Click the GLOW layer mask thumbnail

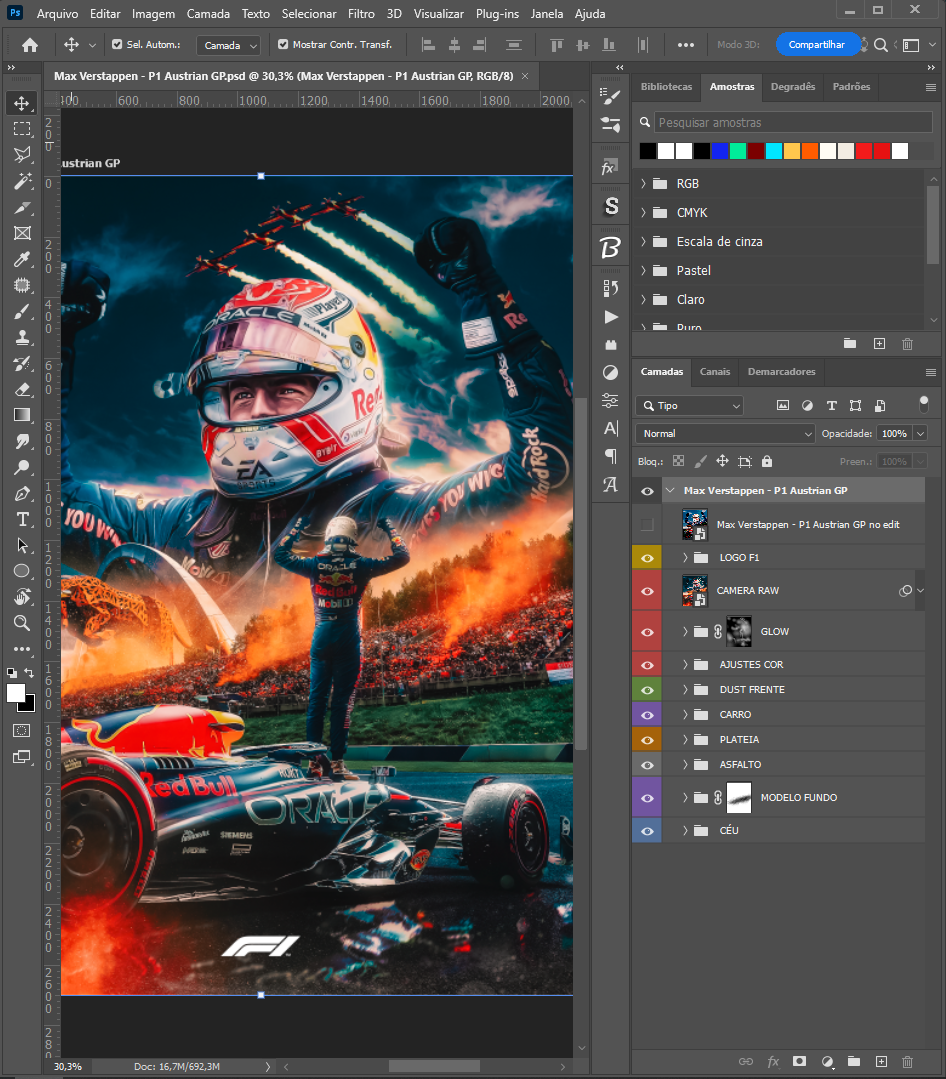pyautogui.click(x=739, y=632)
